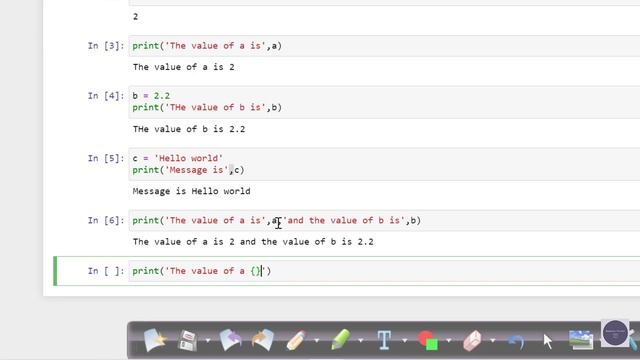The width and height of the screenshot is (640, 360).
Task: Select the Text tool
Action: pos(384,340)
